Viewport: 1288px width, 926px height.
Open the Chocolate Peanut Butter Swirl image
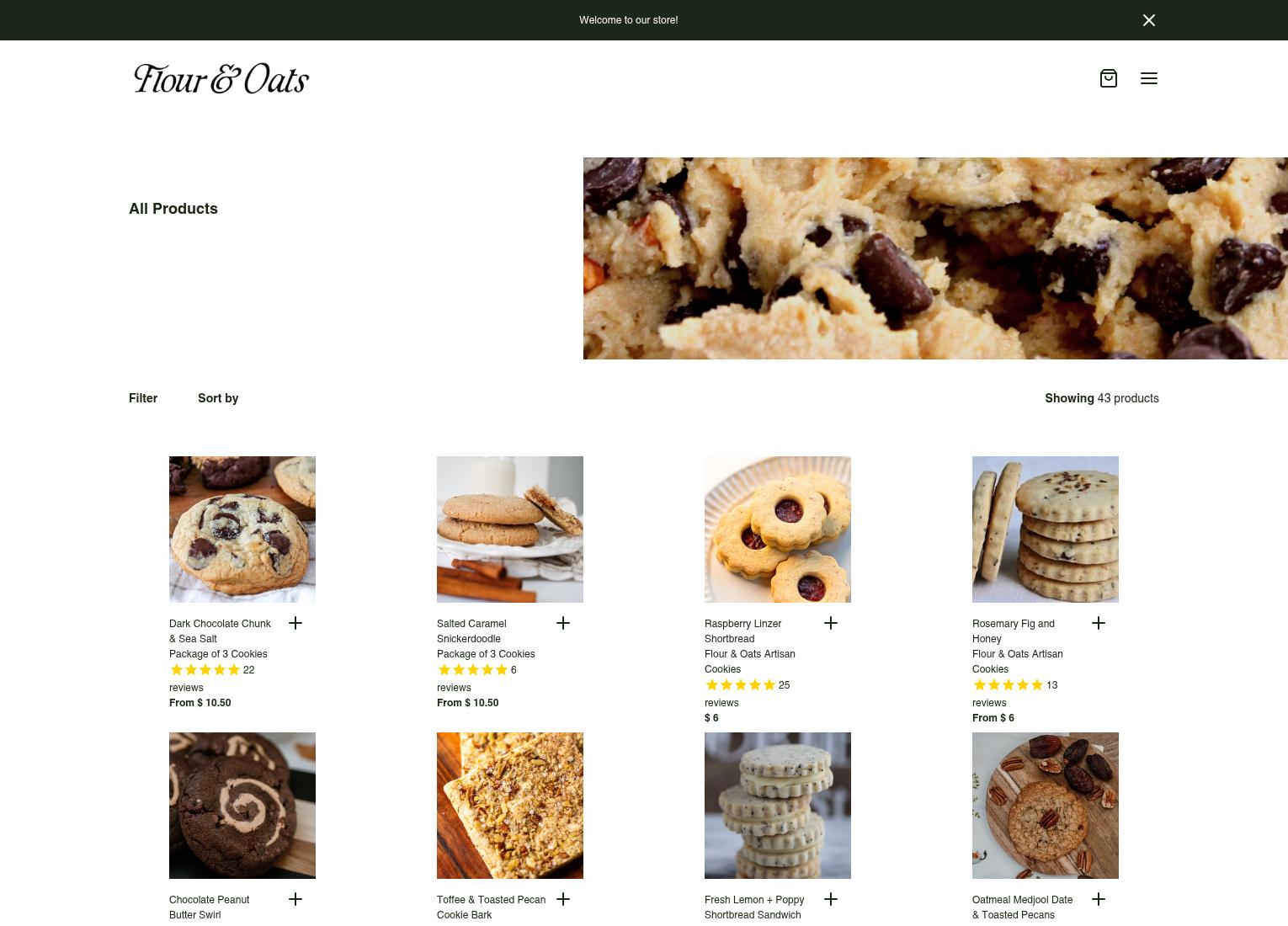click(242, 806)
